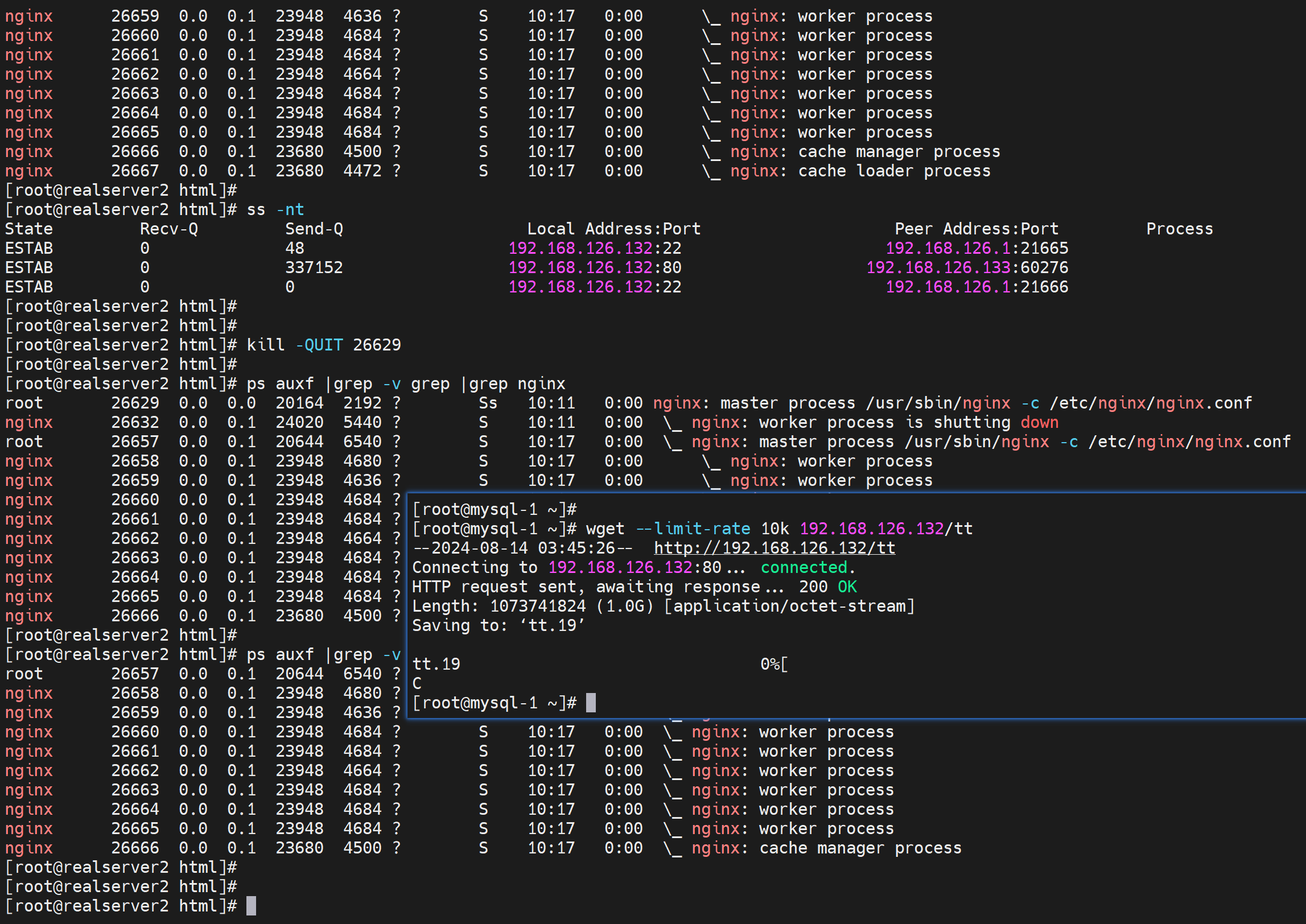The height and width of the screenshot is (924, 1306).
Task: Click the Local Address:Port header
Action: pyautogui.click(x=613, y=229)
